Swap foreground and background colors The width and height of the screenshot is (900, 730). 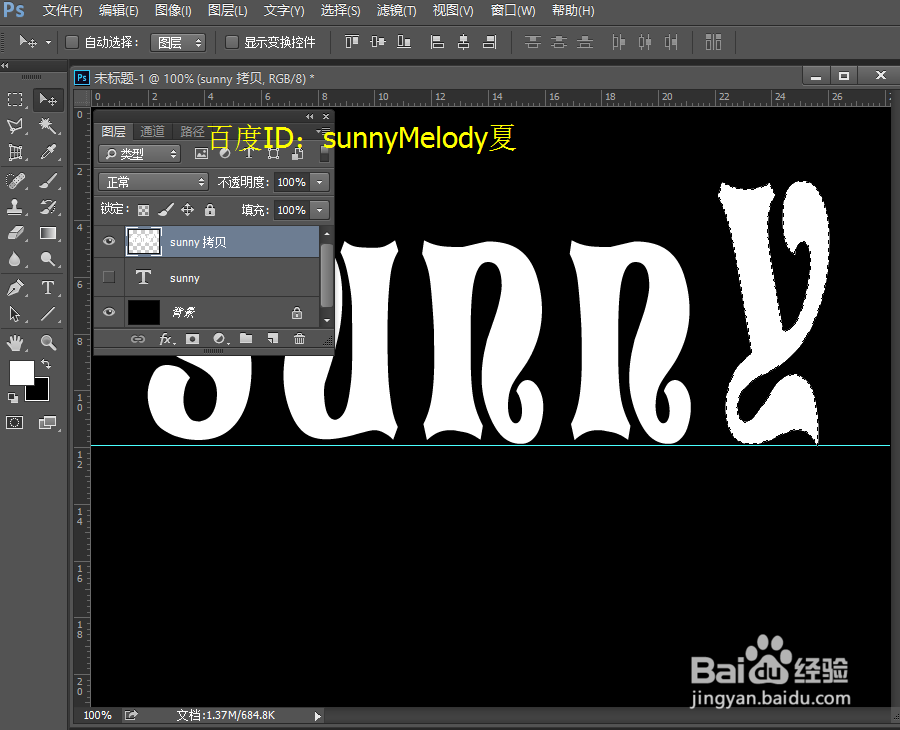coord(46,364)
